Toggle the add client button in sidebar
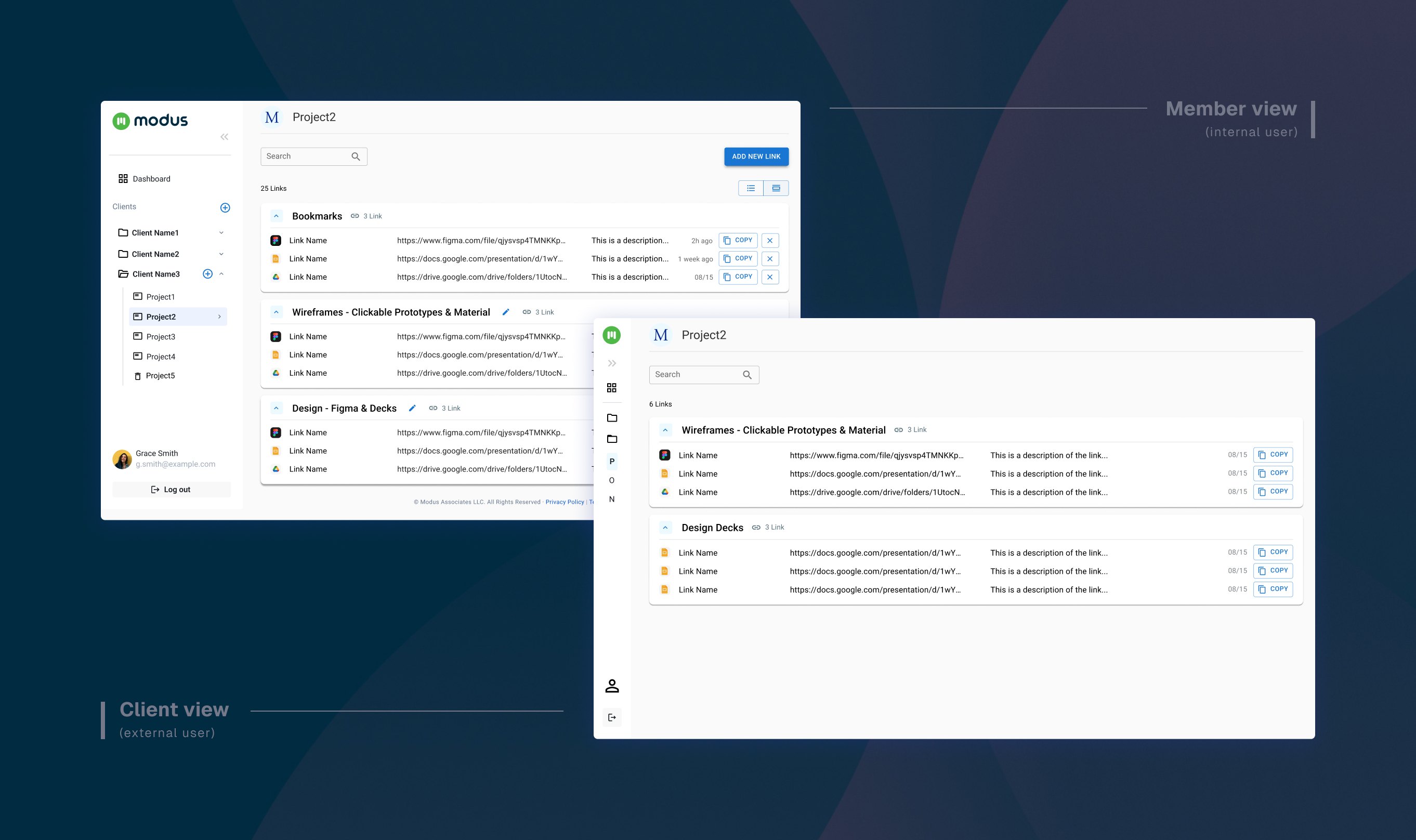Image resolution: width=1416 pixels, height=840 pixels. (x=225, y=207)
